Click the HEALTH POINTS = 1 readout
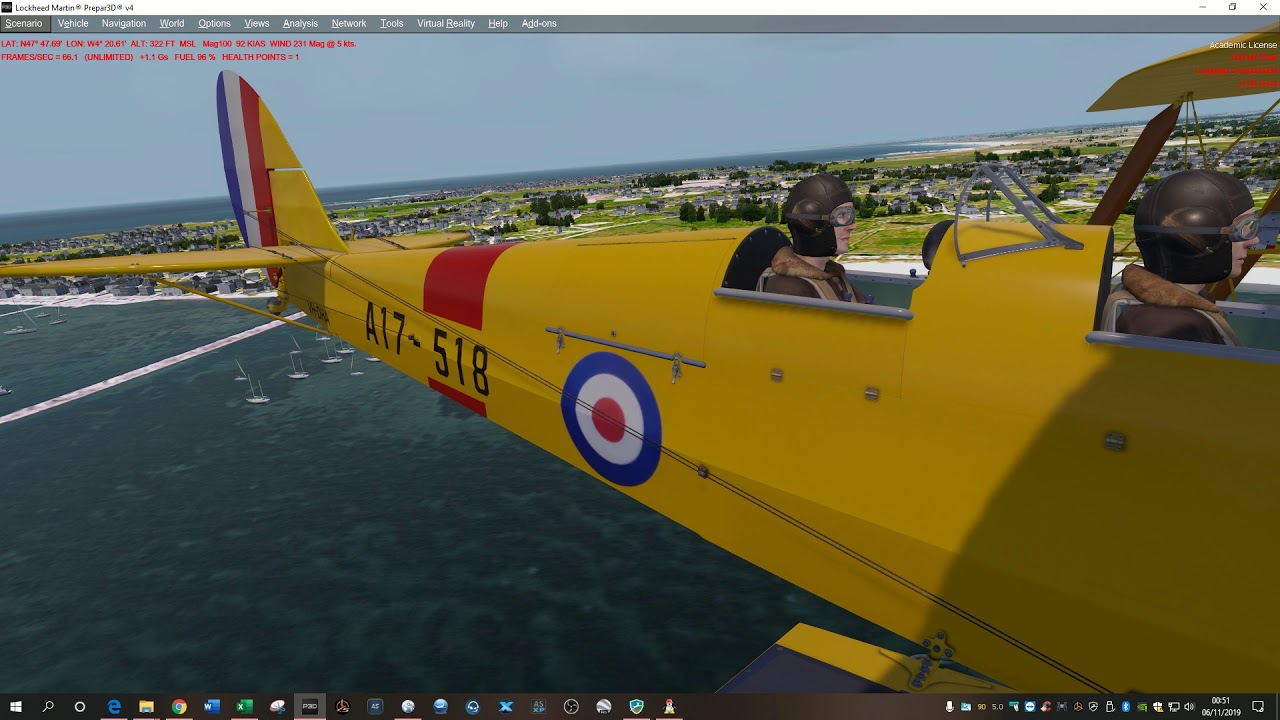 260,57
